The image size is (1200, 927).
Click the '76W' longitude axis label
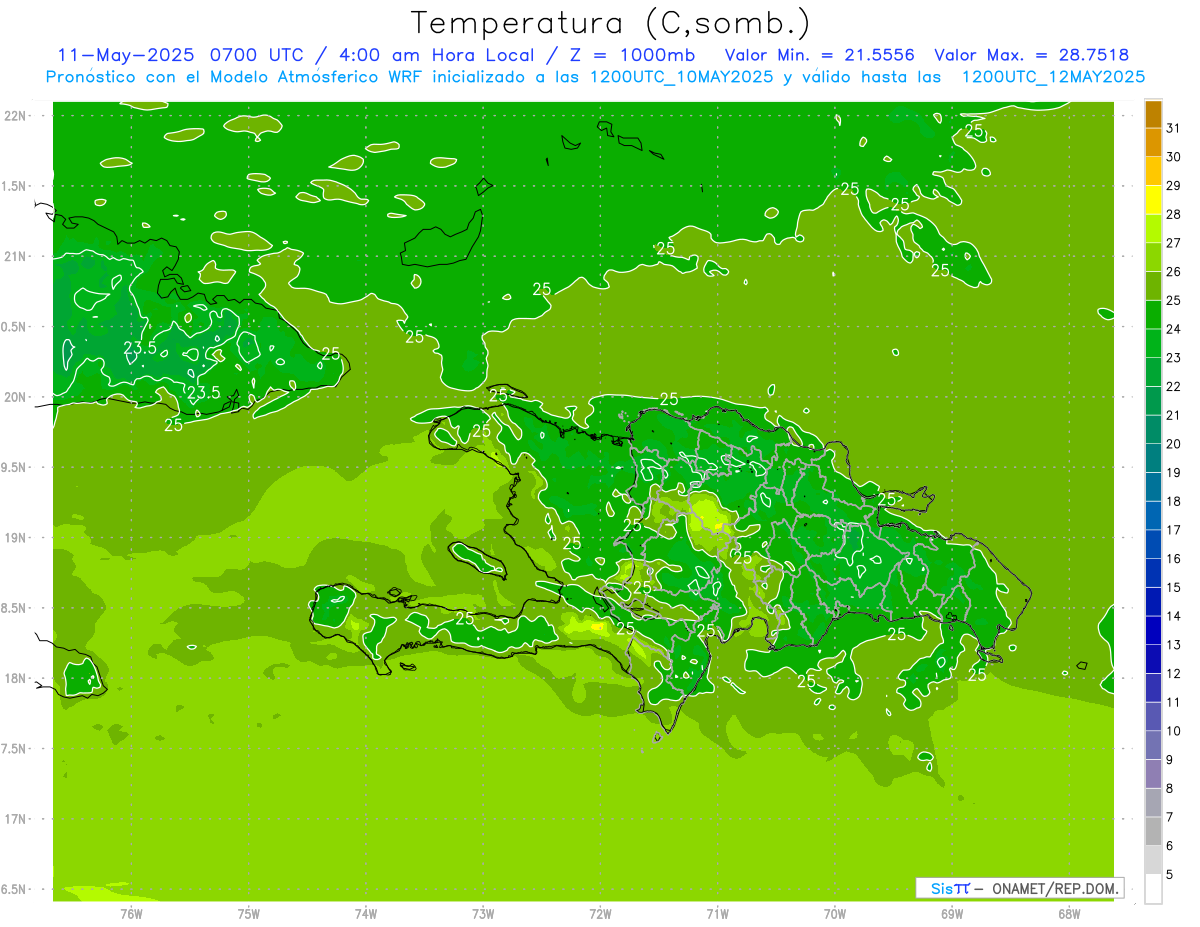(131, 913)
